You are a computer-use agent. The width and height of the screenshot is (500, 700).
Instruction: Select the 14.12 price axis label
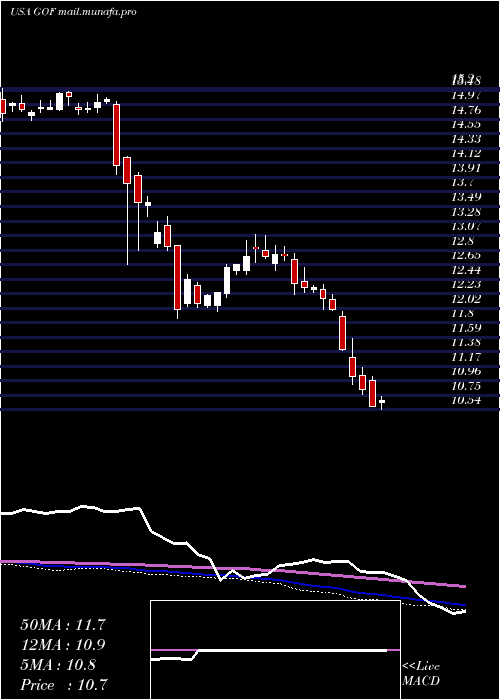coord(466,154)
